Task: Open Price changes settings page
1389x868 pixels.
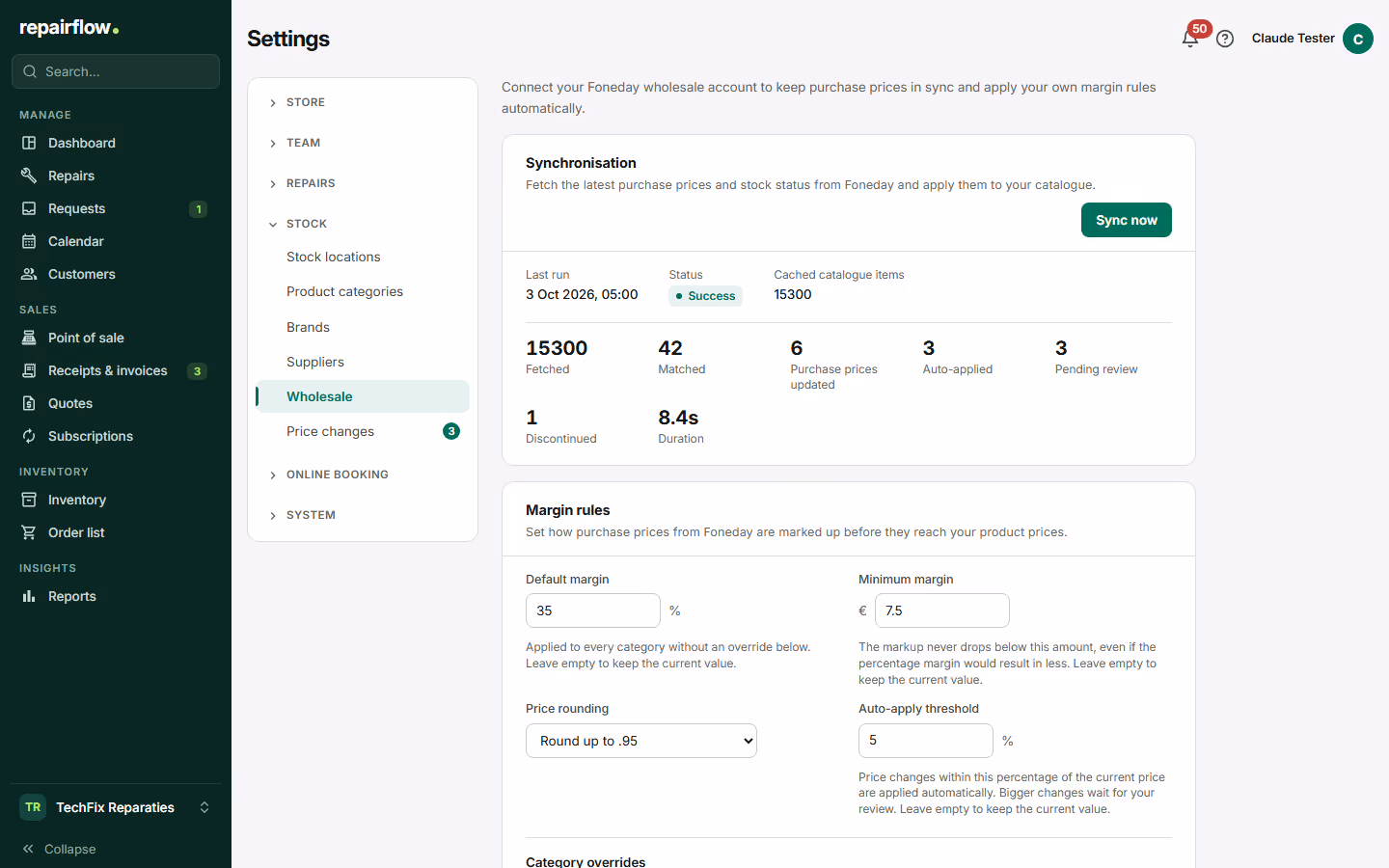Action: click(x=363, y=431)
